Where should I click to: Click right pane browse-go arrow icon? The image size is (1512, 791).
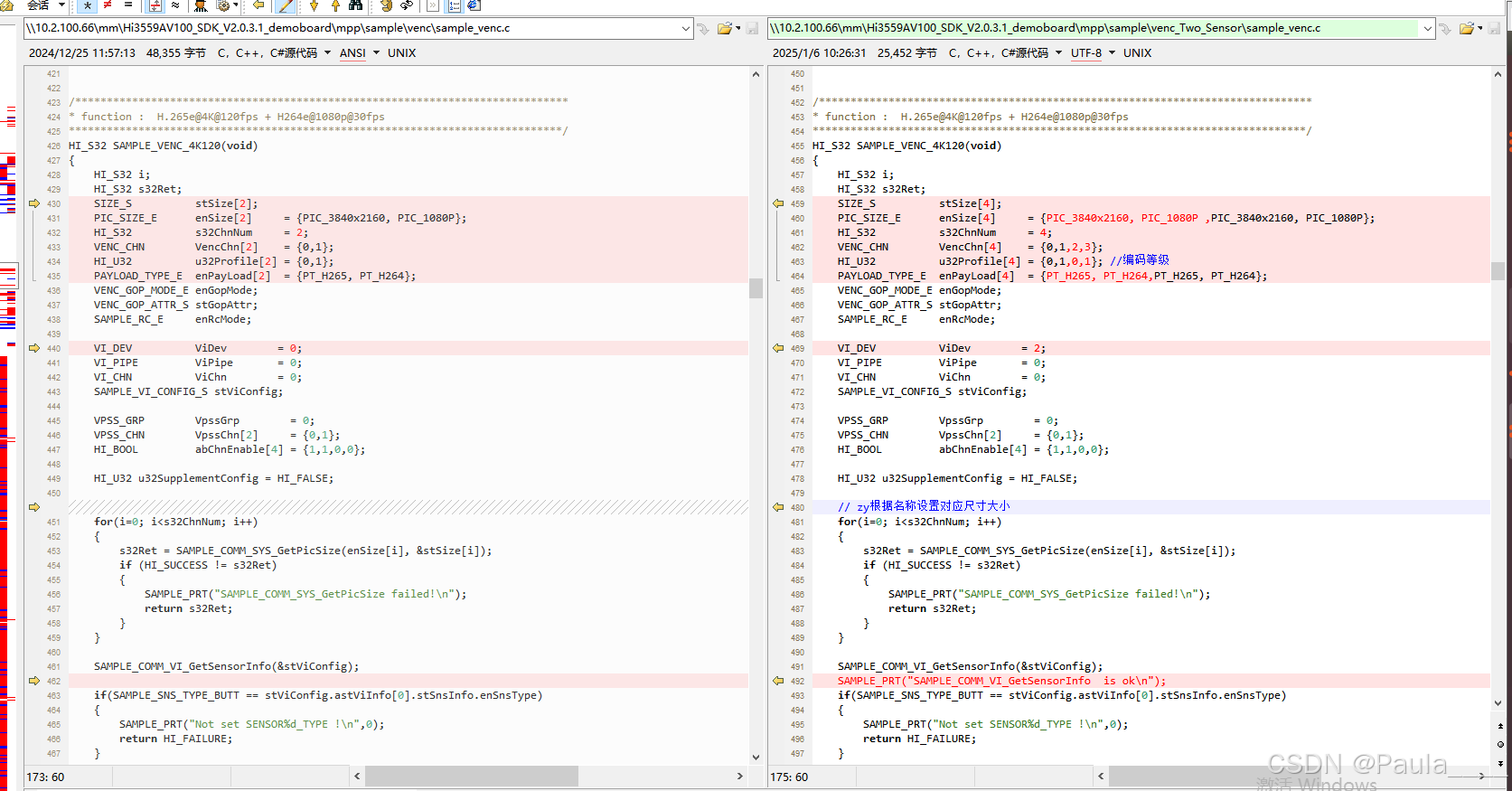[1445, 28]
